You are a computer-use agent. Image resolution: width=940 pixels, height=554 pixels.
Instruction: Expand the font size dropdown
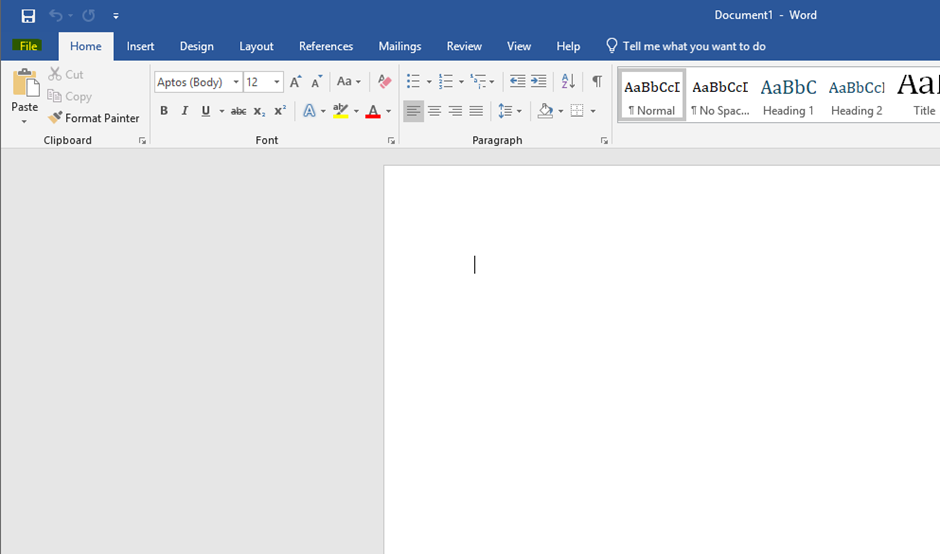tap(277, 82)
